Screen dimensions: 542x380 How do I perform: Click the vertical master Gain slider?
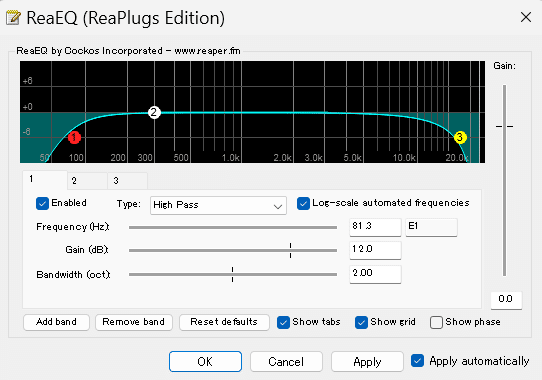[x=504, y=127]
